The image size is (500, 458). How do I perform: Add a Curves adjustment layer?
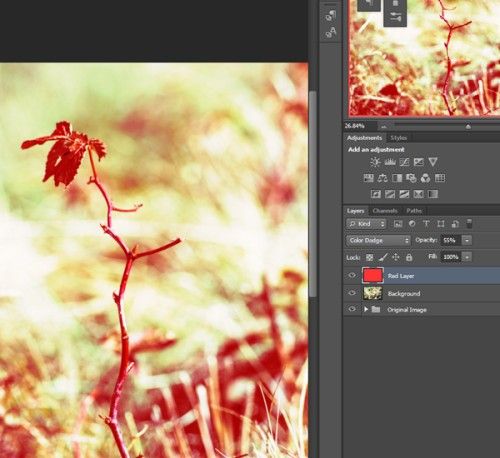click(404, 162)
